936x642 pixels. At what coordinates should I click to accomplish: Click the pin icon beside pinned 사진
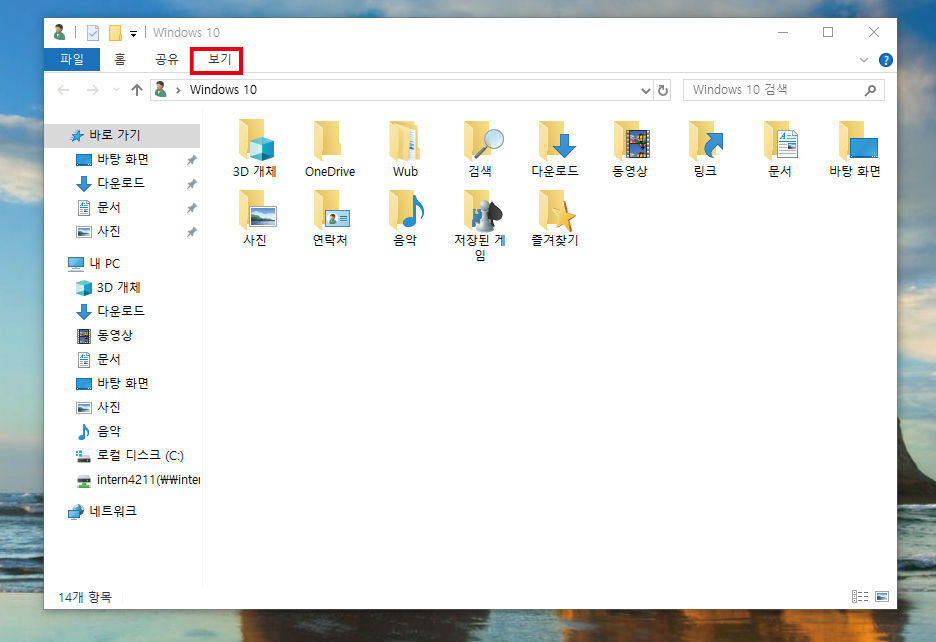coord(191,232)
